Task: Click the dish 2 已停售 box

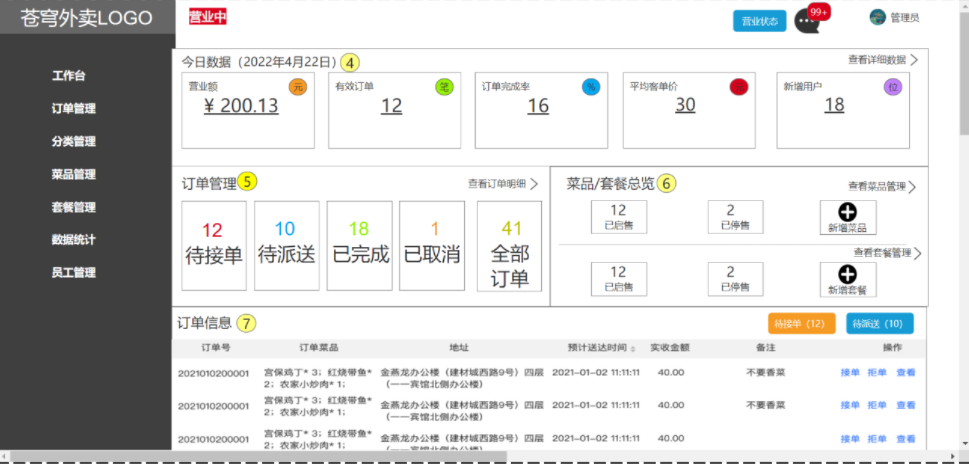Action: tap(735, 217)
